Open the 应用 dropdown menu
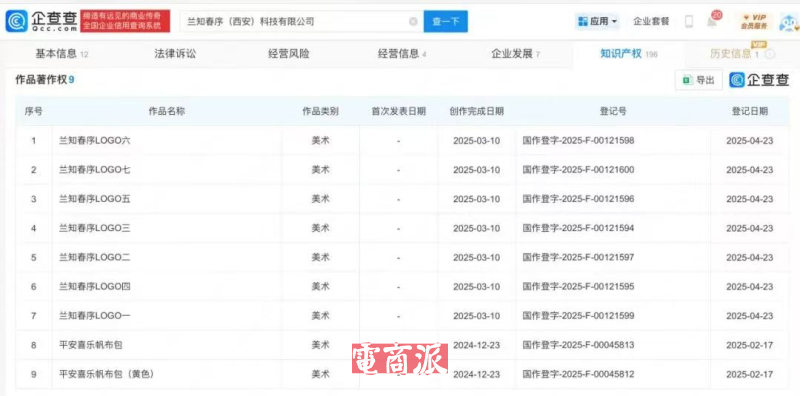Screen dimensions: 800x396 597,21
